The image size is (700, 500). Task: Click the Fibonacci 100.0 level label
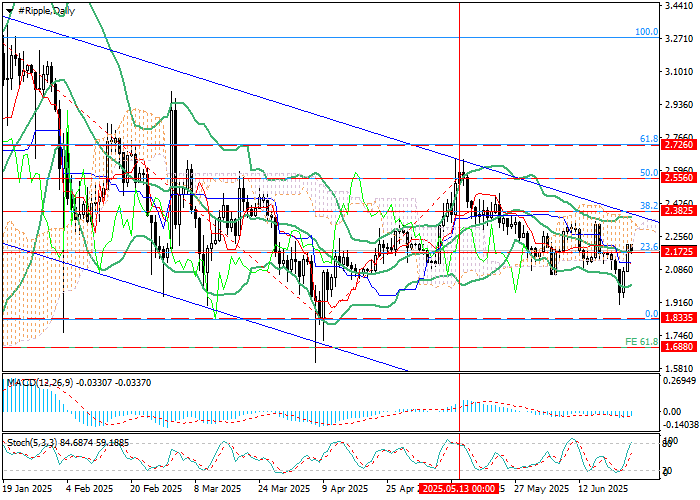647,32
